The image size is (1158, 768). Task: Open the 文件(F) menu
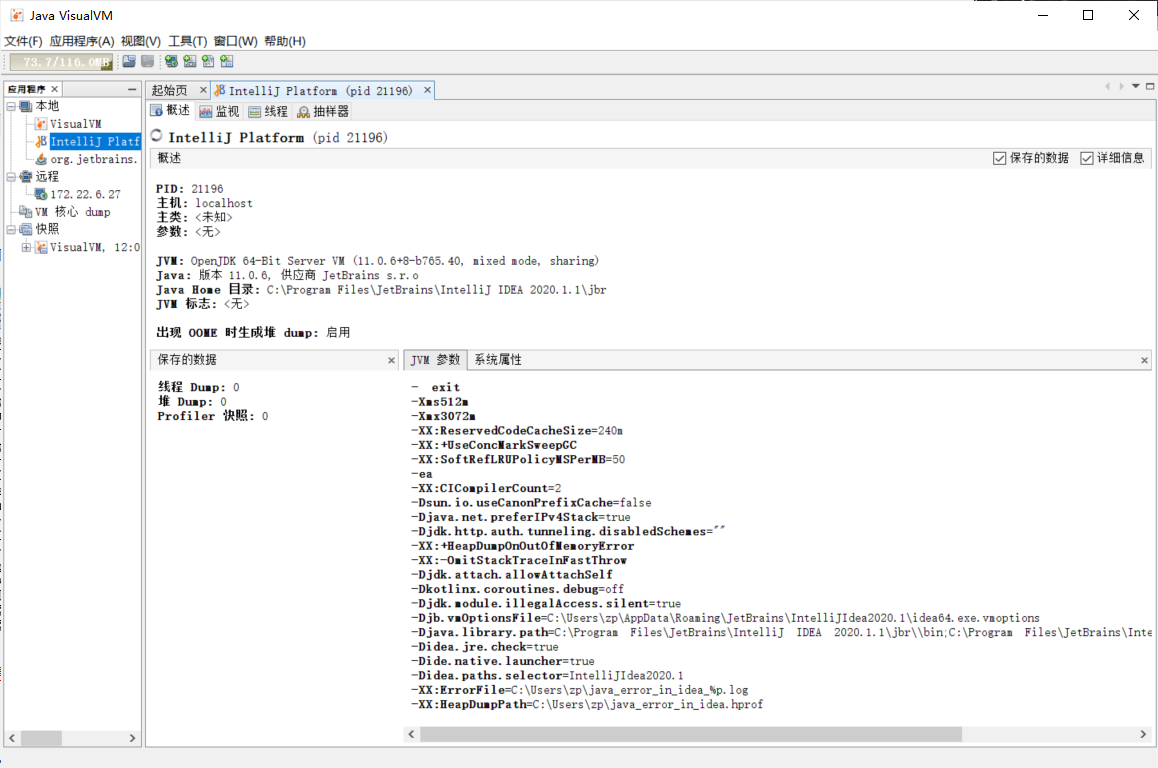24,41
